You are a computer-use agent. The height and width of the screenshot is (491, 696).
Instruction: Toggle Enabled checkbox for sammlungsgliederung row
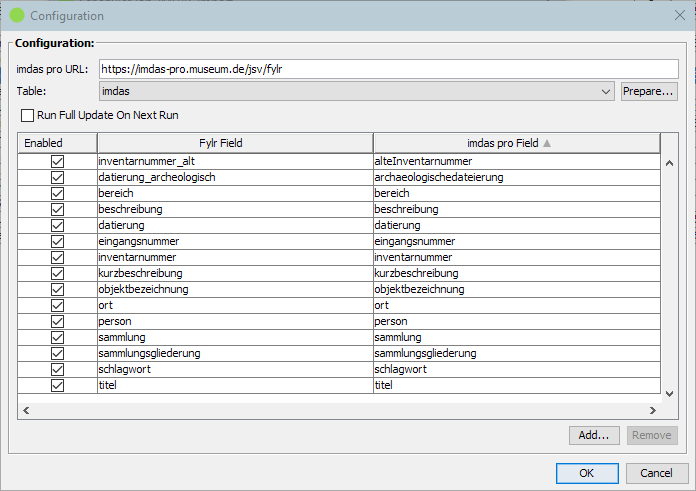(57, 353)
